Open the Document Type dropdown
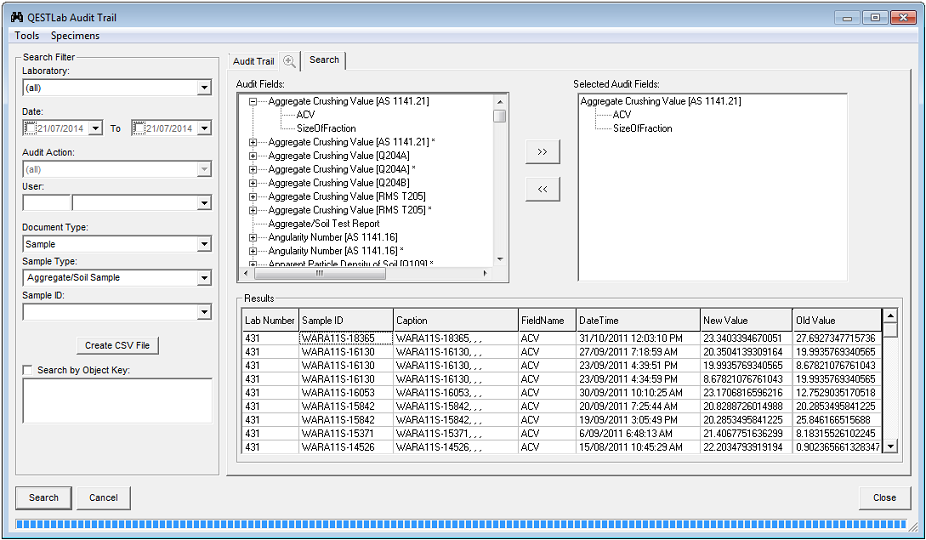 coord(204,244)
